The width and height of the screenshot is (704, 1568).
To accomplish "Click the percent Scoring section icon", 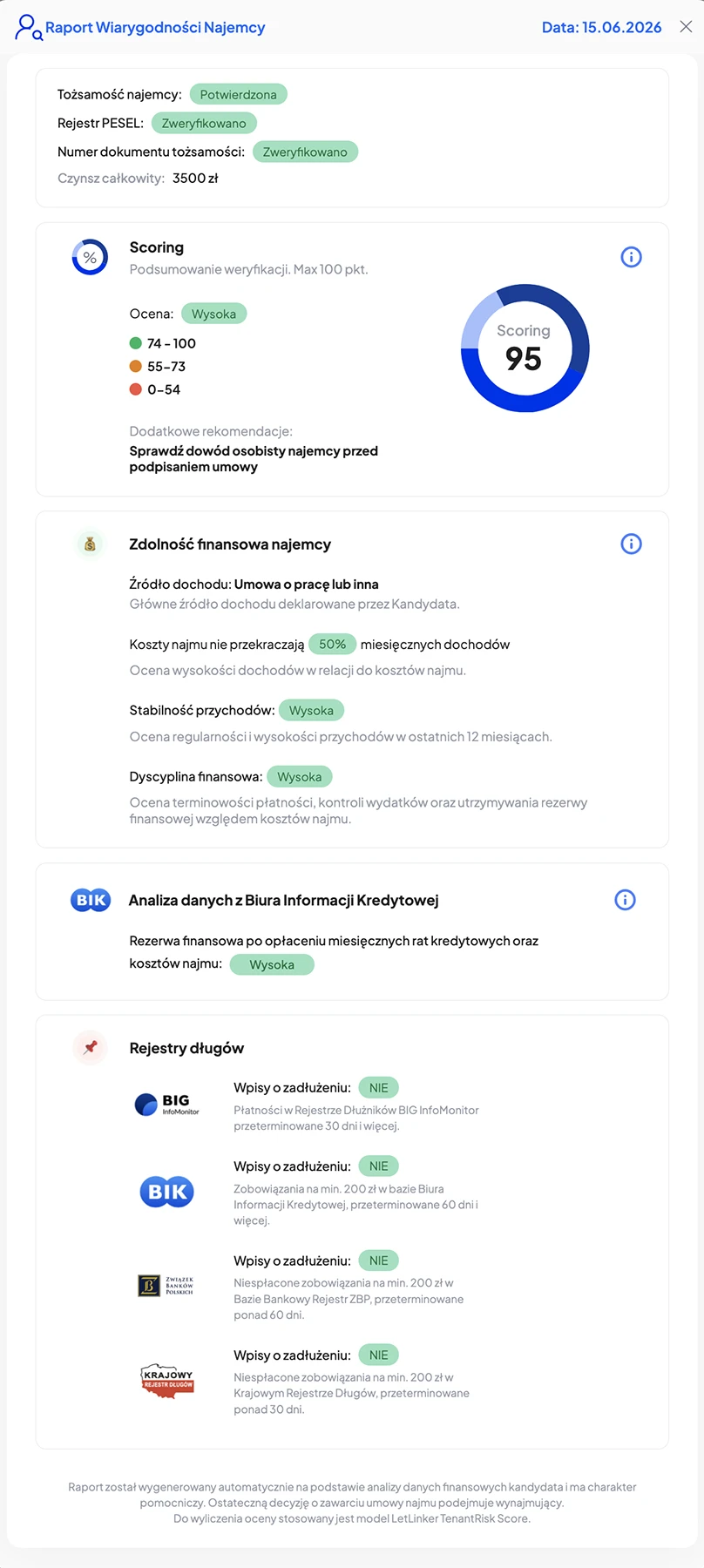I will [90, 257].
